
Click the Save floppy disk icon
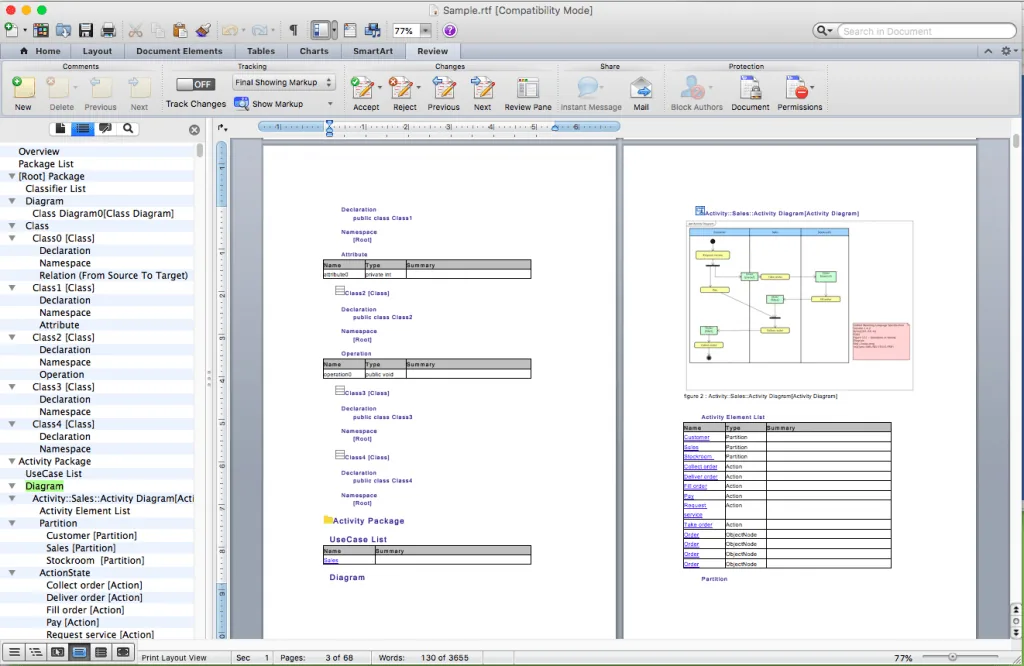click(86, 30)
